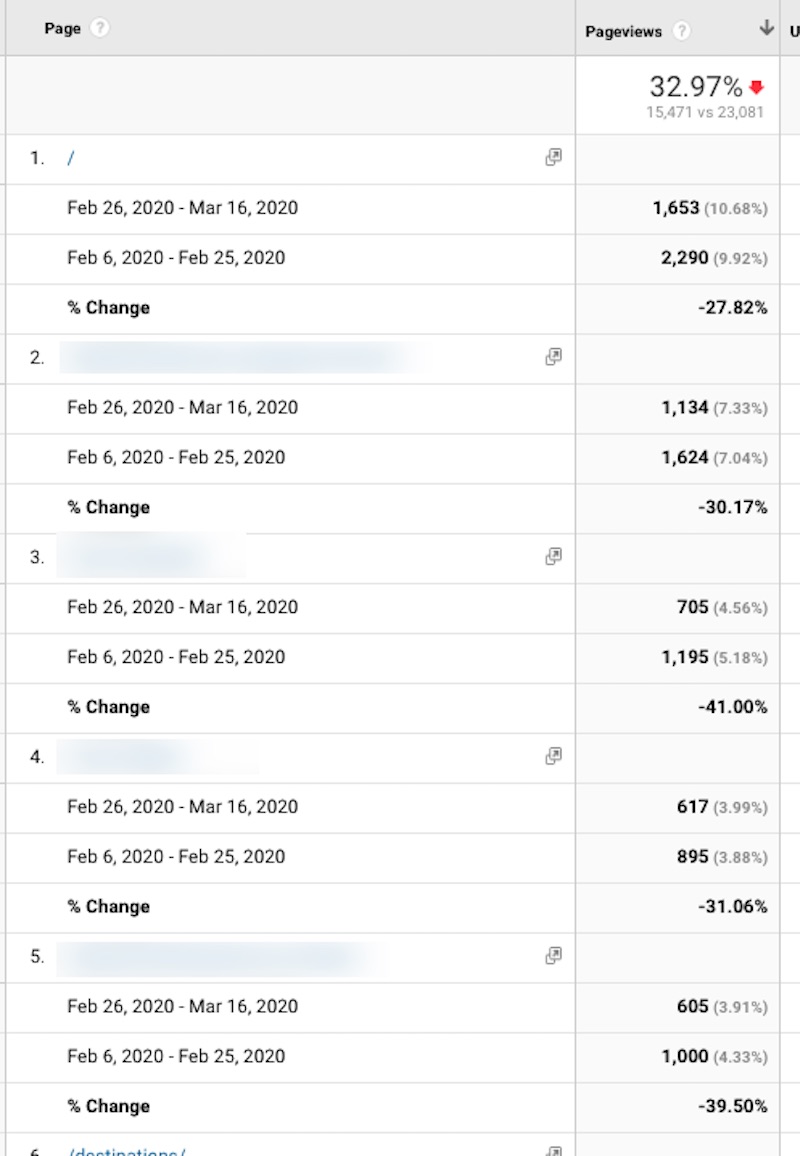The height and width of the screenshot is (1156, 800).
Task: Click the Pageviews column header
Action: click(623, 31)
